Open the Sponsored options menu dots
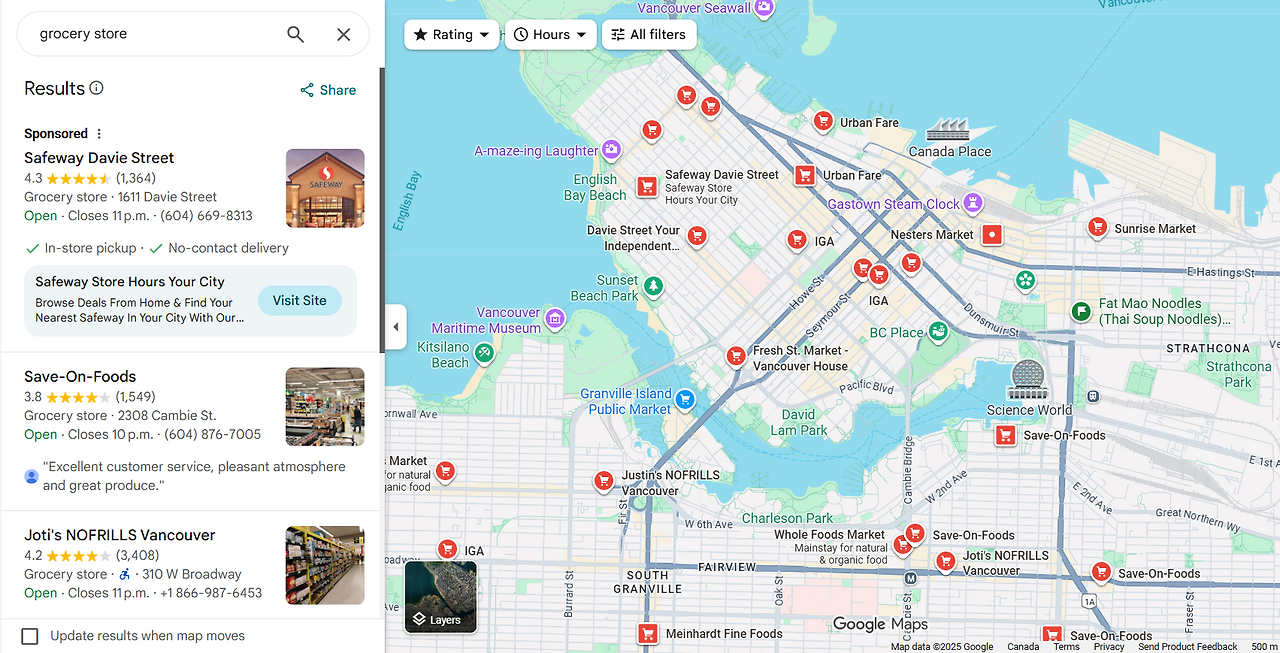This screenshot has height=653, width=1280. click(99, 134)
